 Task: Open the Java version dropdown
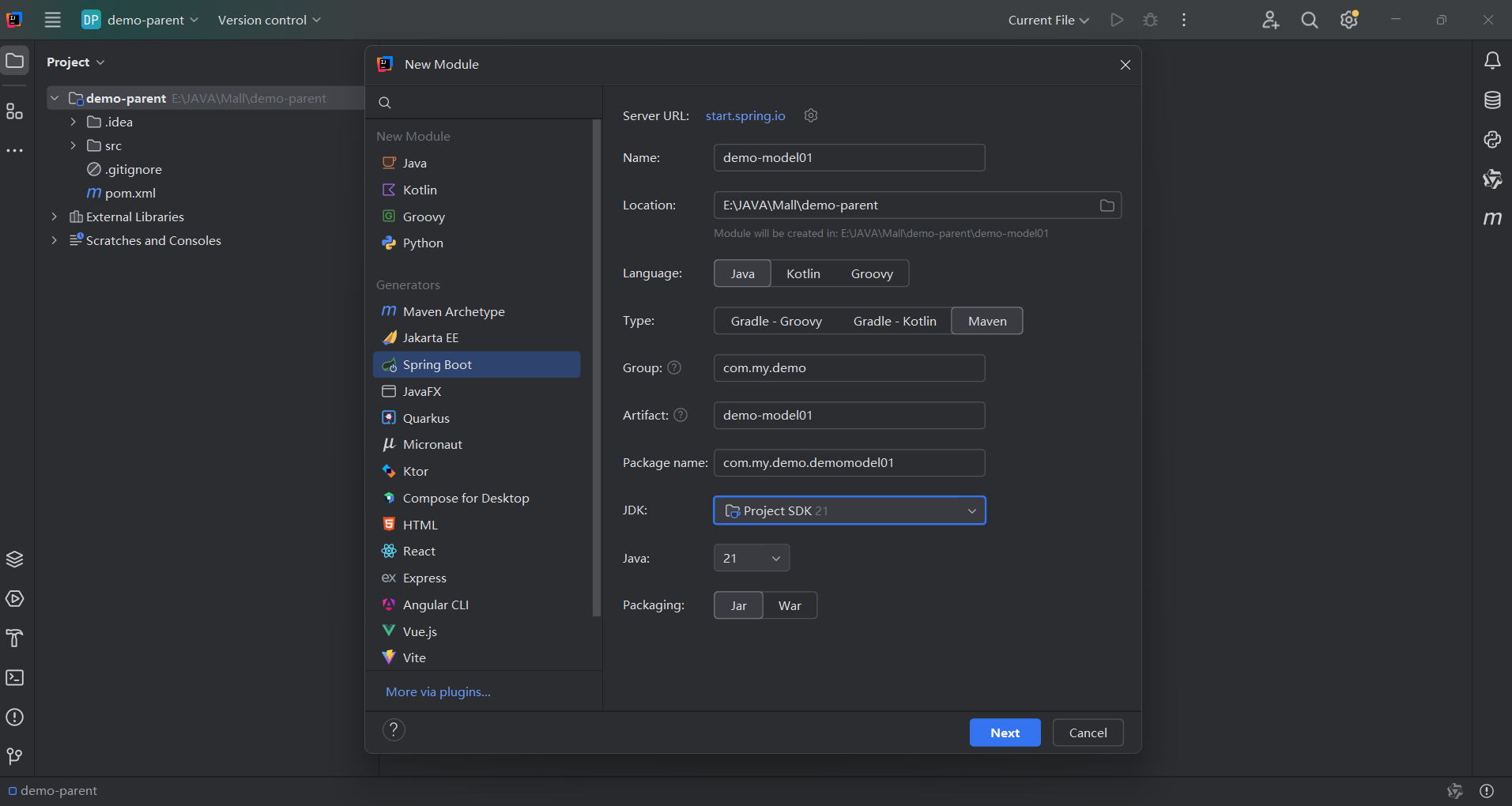coord(752,558)
